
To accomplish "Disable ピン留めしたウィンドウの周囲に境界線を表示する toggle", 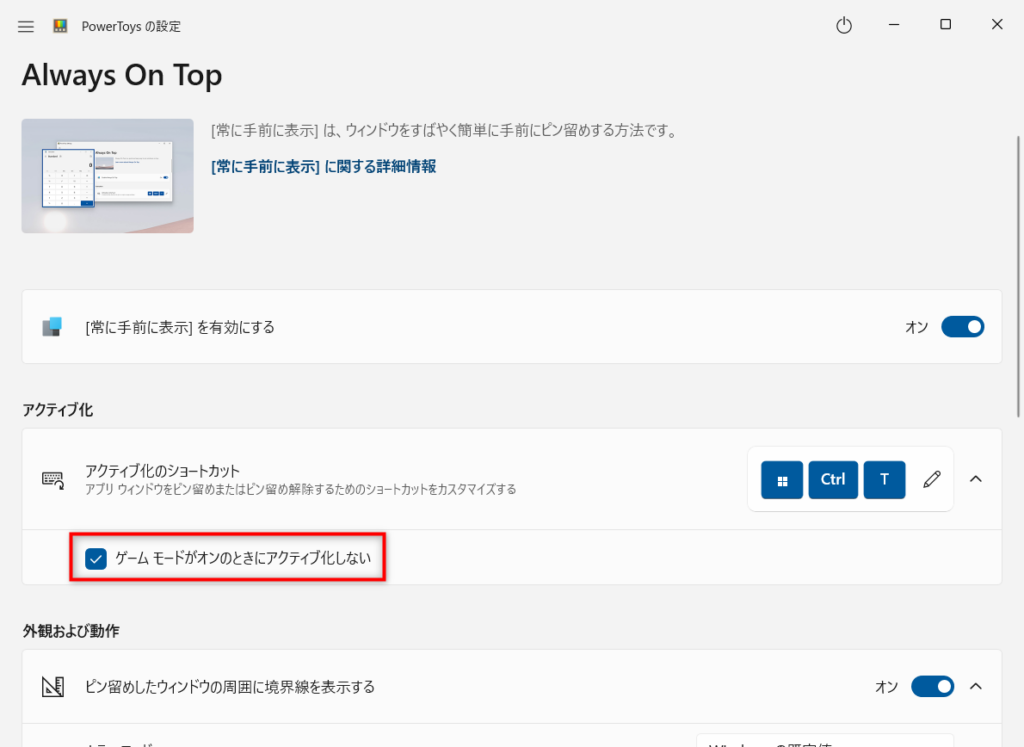I will point(933,686).
